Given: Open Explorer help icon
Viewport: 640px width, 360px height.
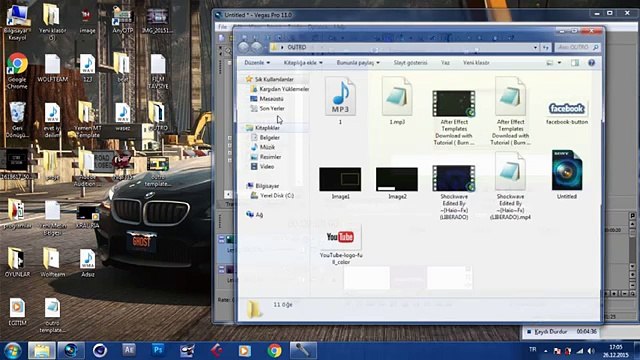Looking at the screenshot, I should tap(591, 63).
